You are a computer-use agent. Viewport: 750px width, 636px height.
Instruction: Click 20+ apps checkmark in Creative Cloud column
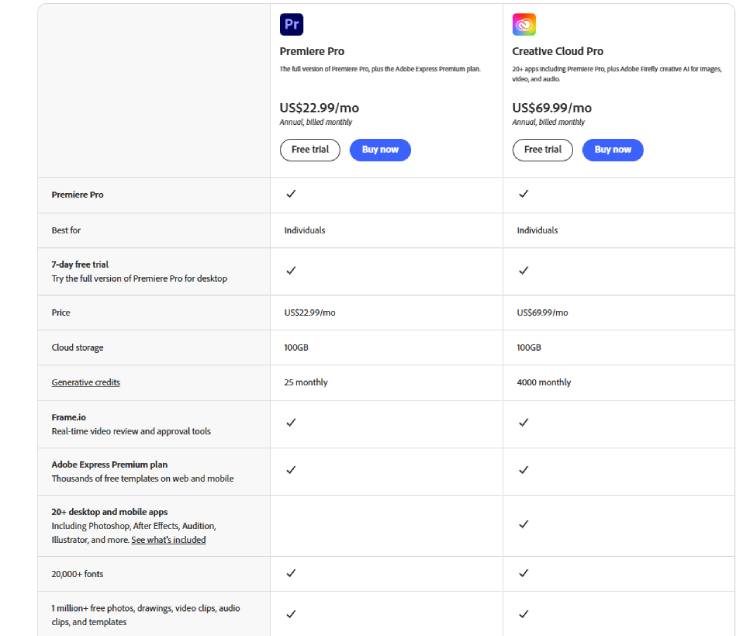click(x=524, y=525)
